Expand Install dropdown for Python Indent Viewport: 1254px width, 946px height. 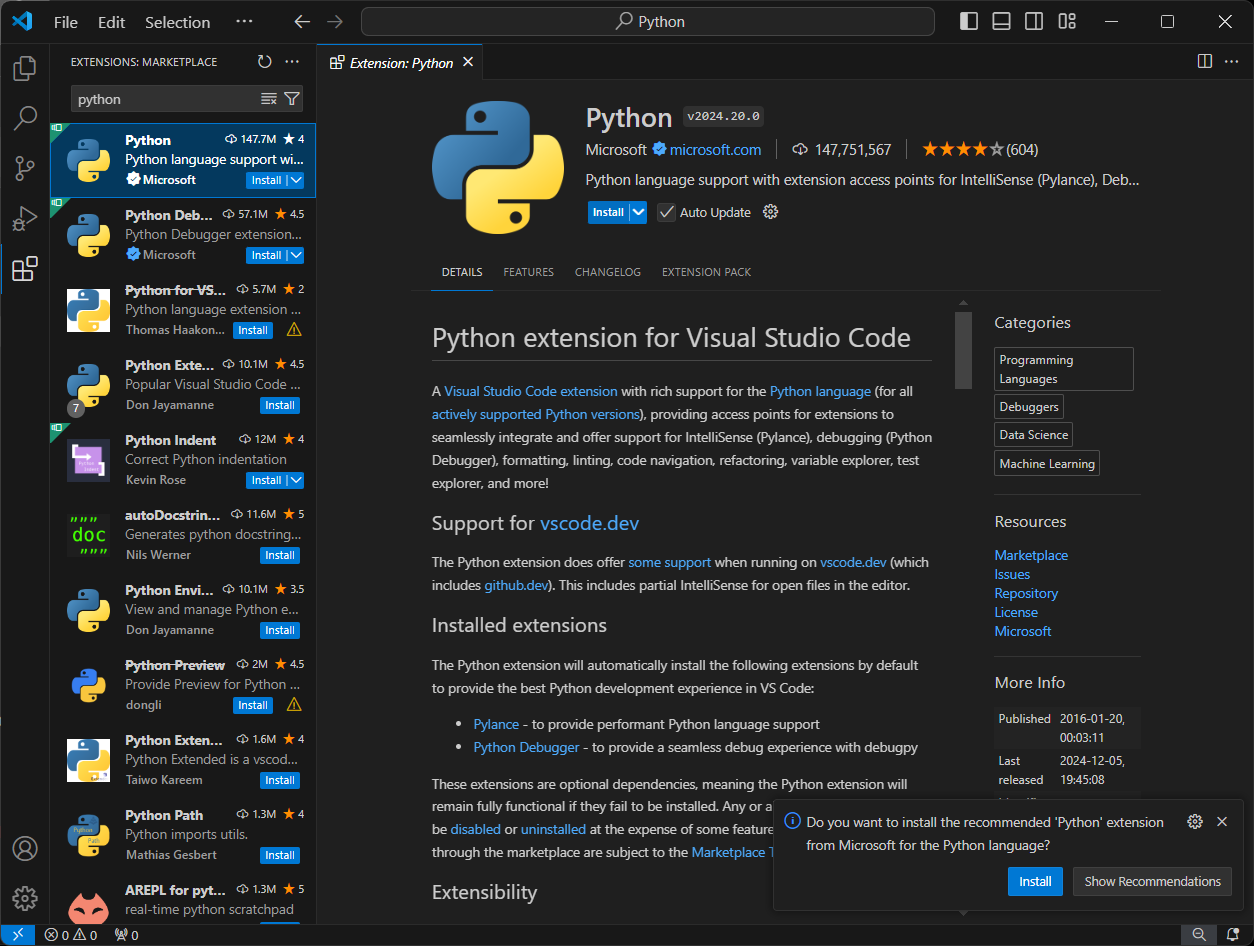pos(295,480)
